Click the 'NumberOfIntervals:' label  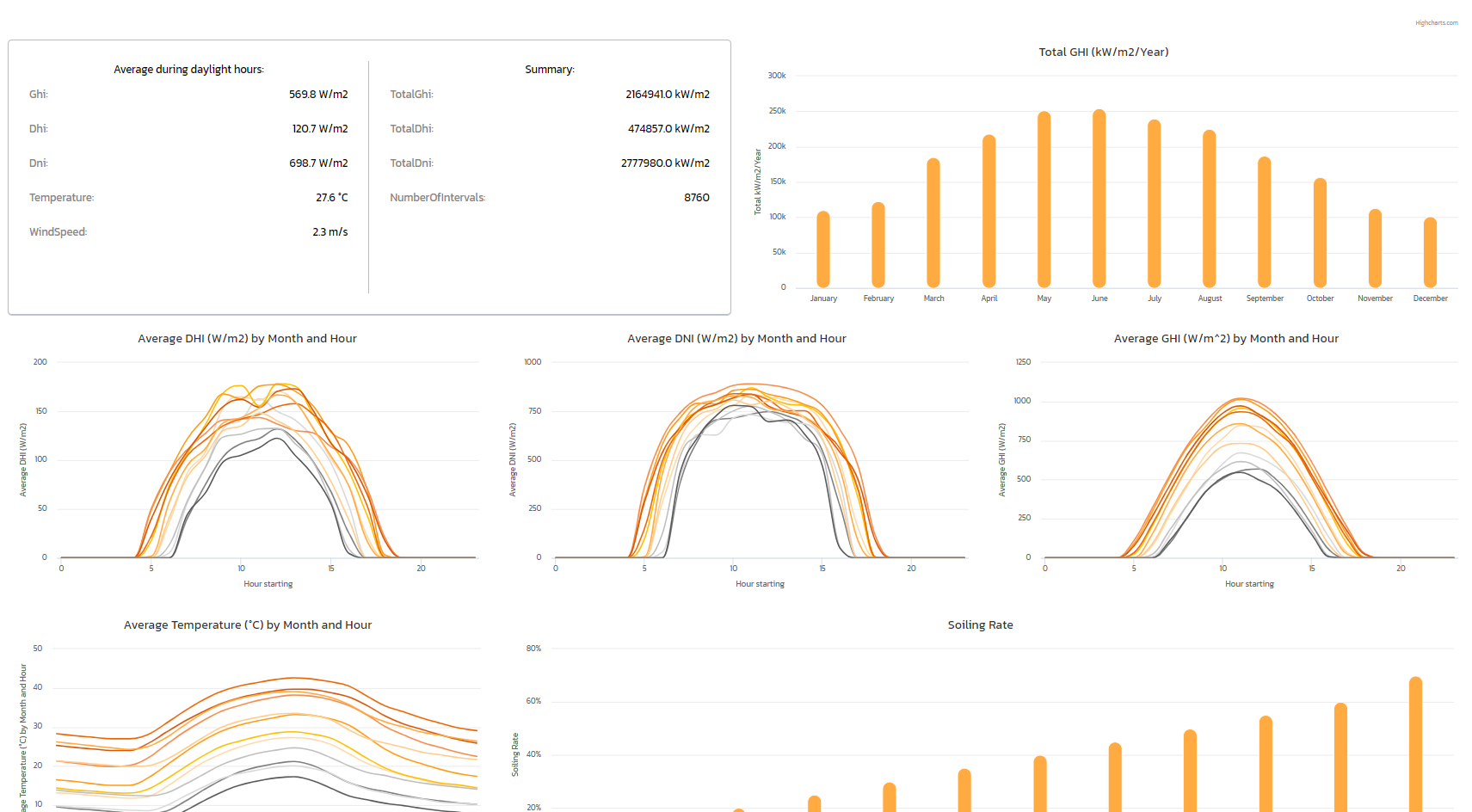[x=438, y=198]
